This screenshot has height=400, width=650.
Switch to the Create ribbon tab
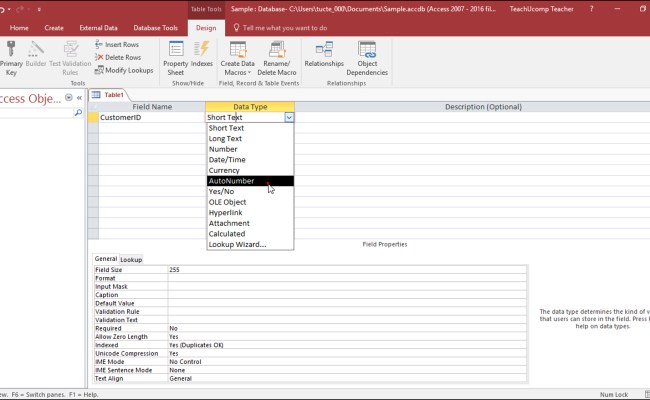(54, 28)
